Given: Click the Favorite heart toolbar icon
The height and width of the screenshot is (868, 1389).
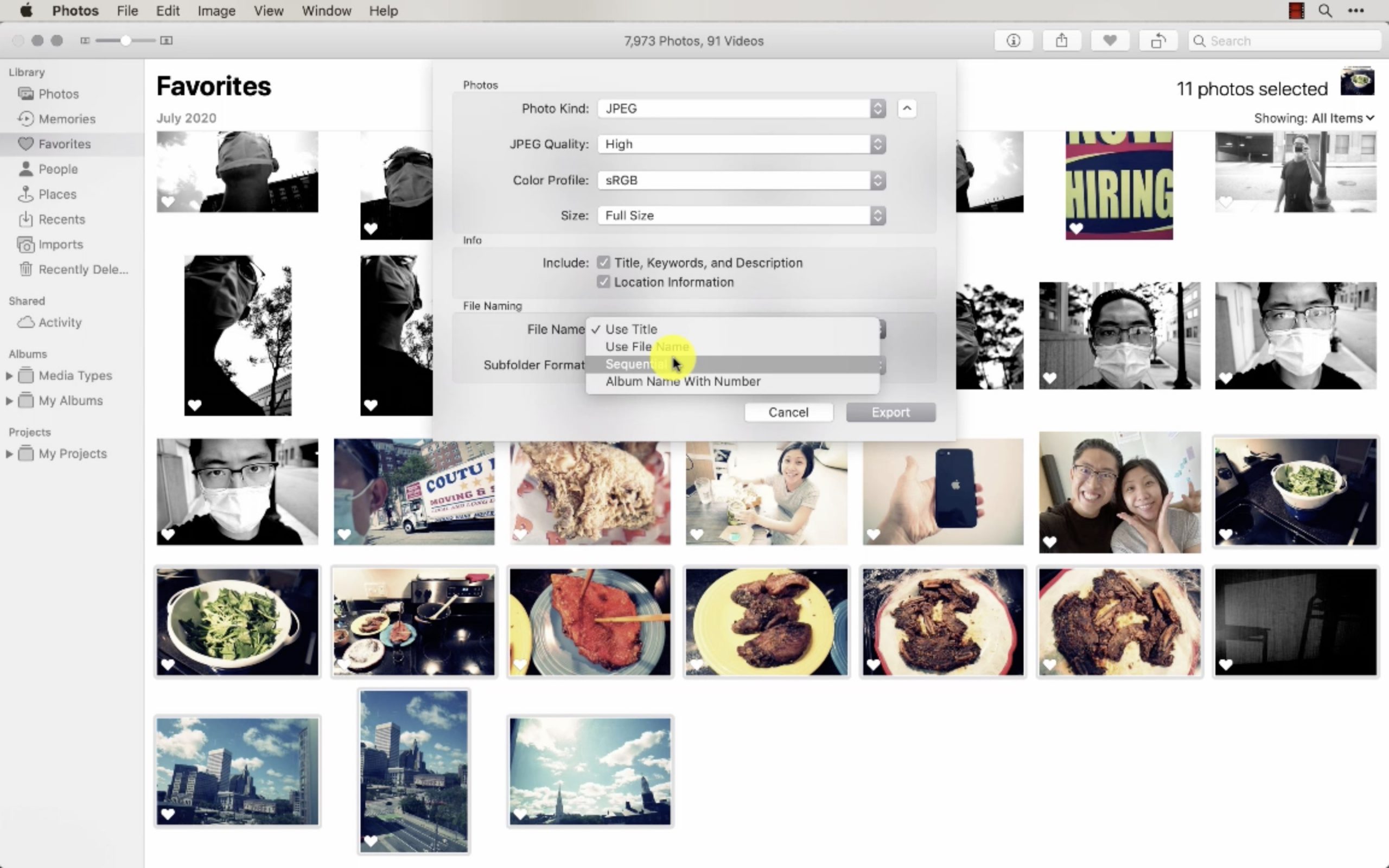Looking at the screenshot, I should (x=1110, y=41).
